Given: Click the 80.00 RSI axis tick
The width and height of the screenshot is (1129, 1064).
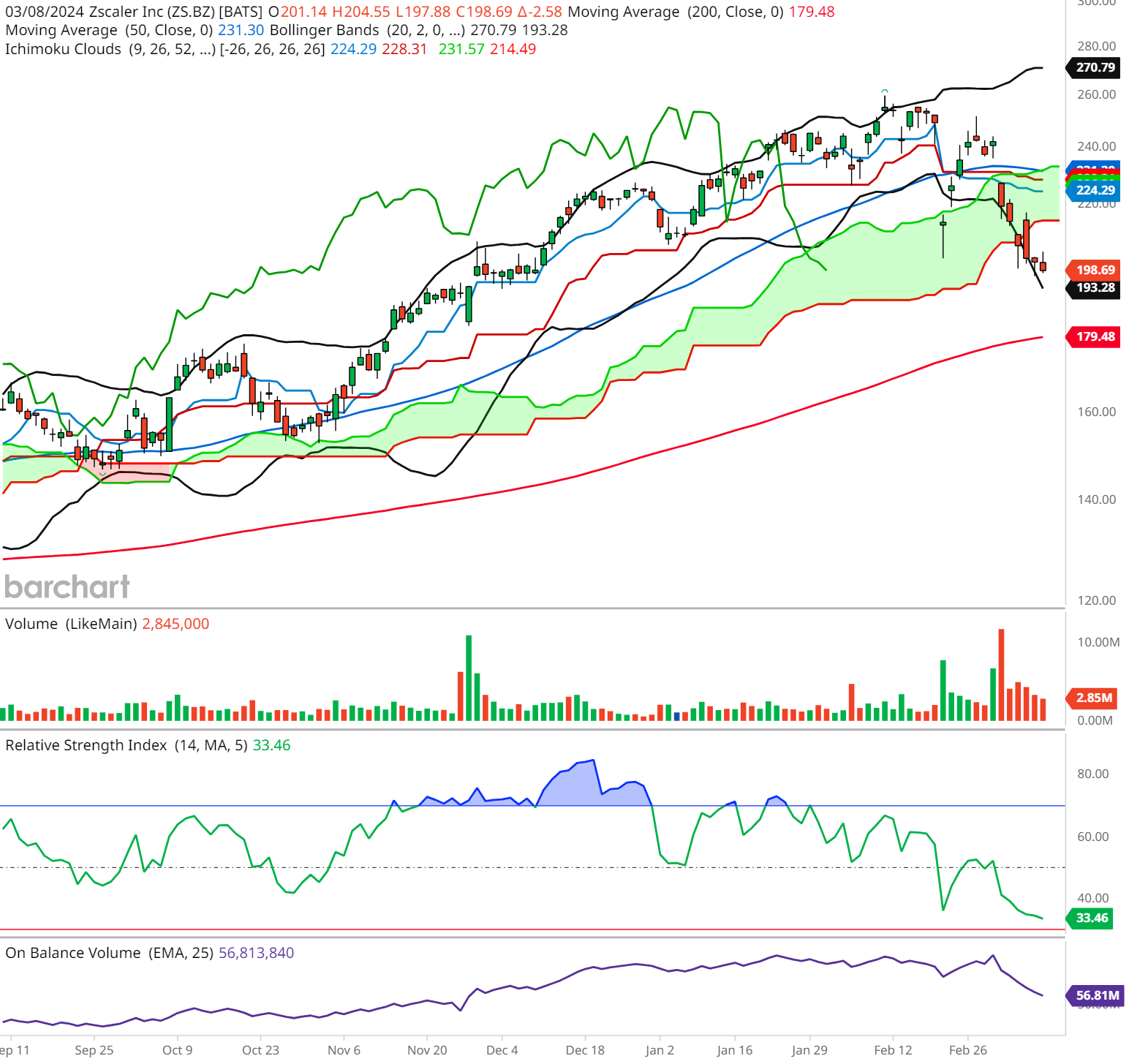Looking at the screenshot, I should (1093, 774).
